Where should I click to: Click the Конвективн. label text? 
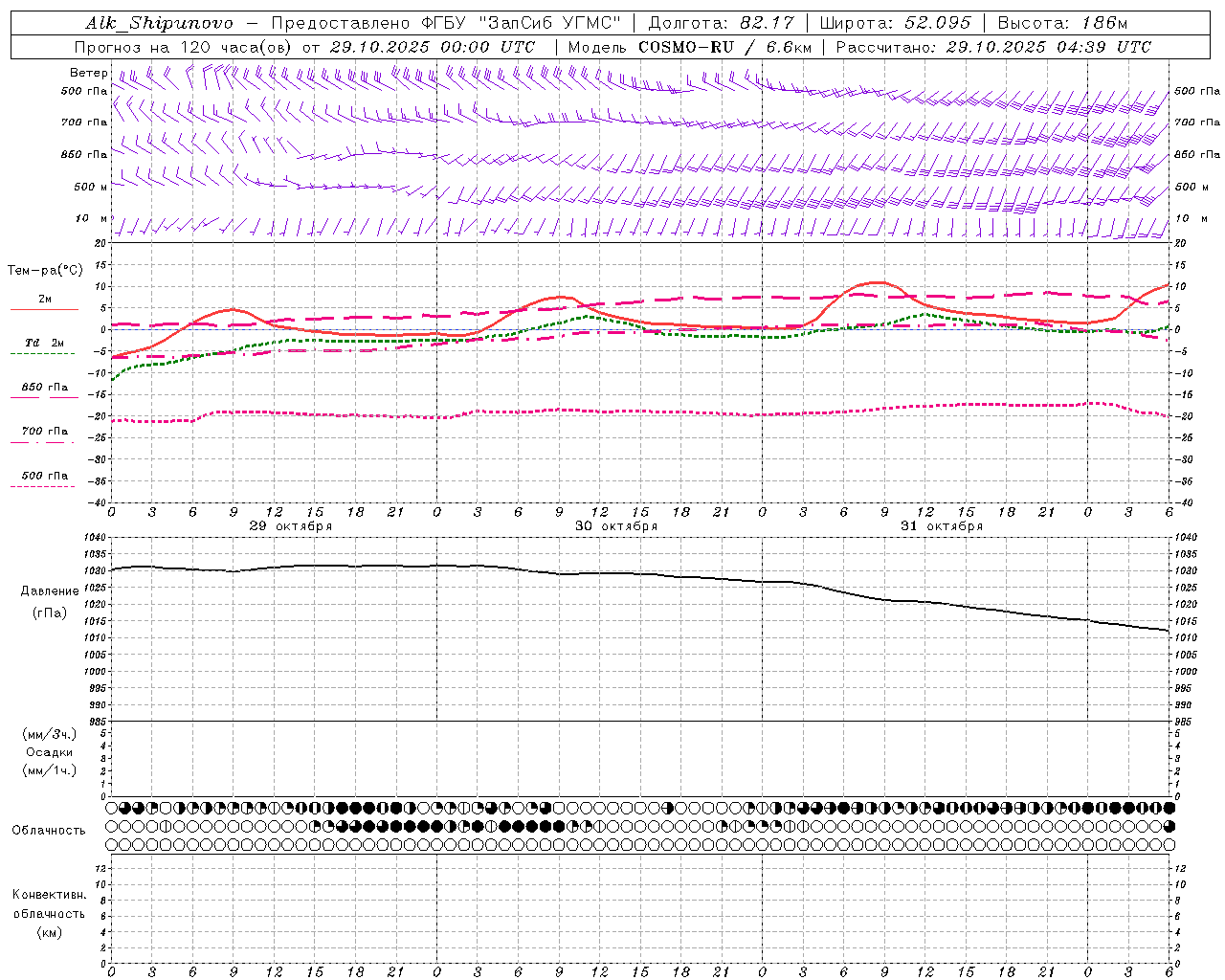pyautogui.click(x=50, y=895)
